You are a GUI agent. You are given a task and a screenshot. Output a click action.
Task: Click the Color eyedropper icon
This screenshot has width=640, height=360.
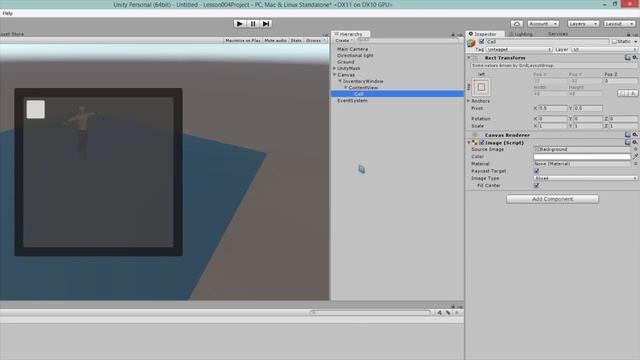(x=635, y=156)
